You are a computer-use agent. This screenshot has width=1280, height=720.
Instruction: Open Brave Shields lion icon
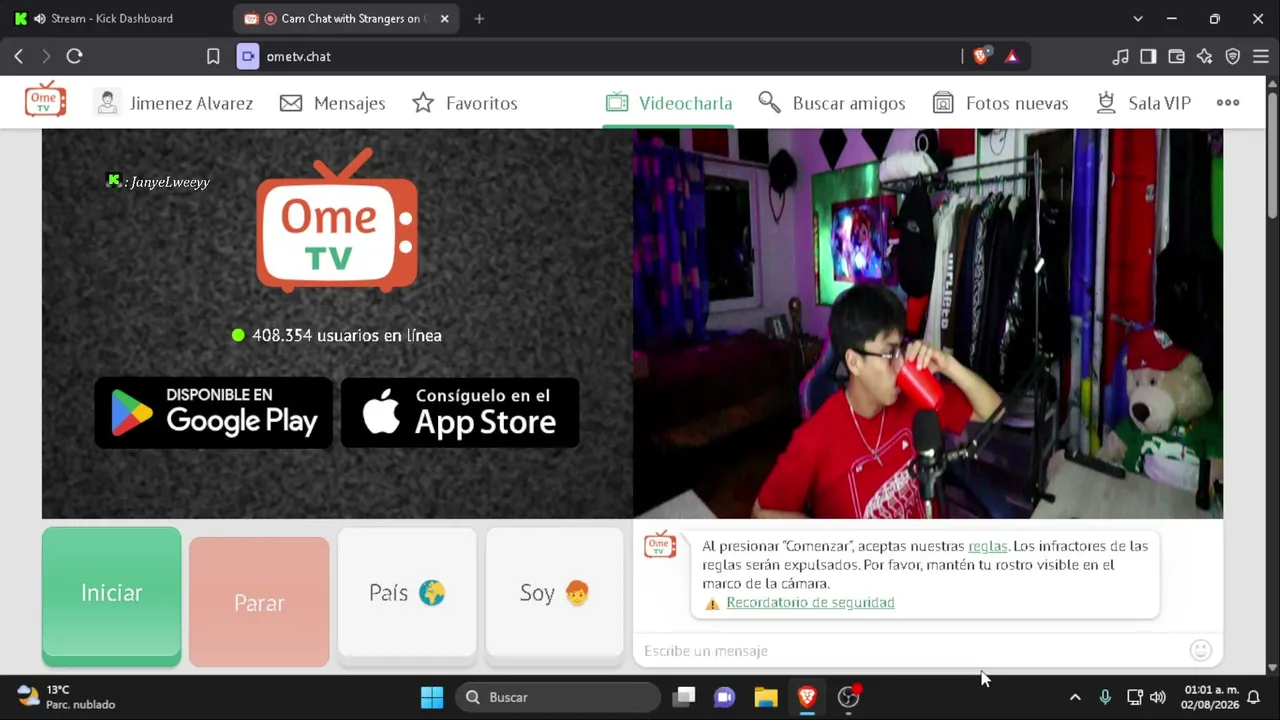pyautogui.click(x=981, y=56)
